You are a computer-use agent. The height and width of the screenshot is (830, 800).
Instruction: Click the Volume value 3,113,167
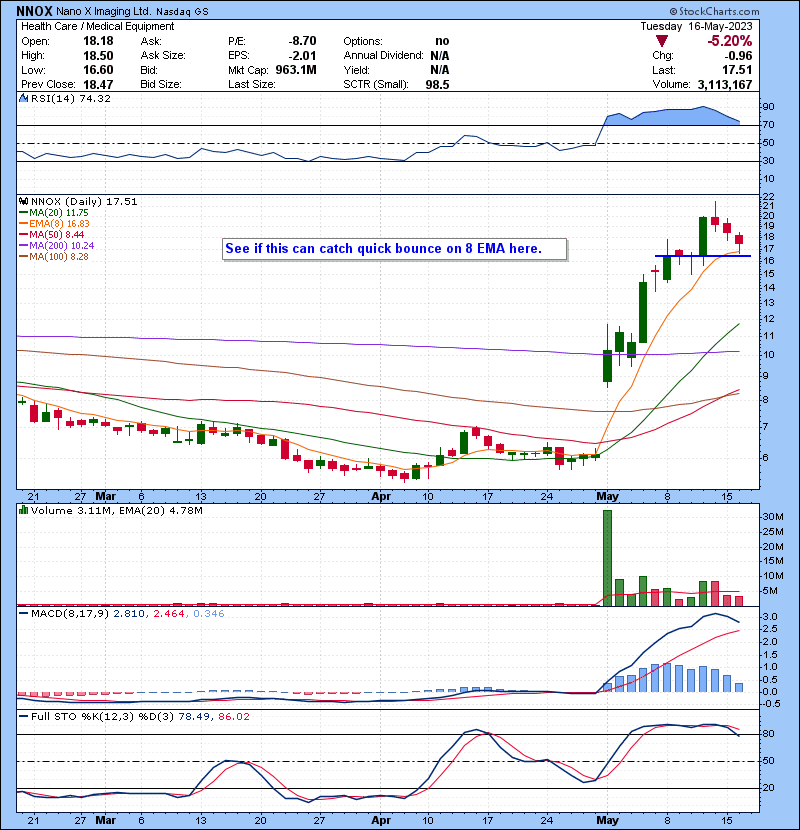(x=725, y=84)
